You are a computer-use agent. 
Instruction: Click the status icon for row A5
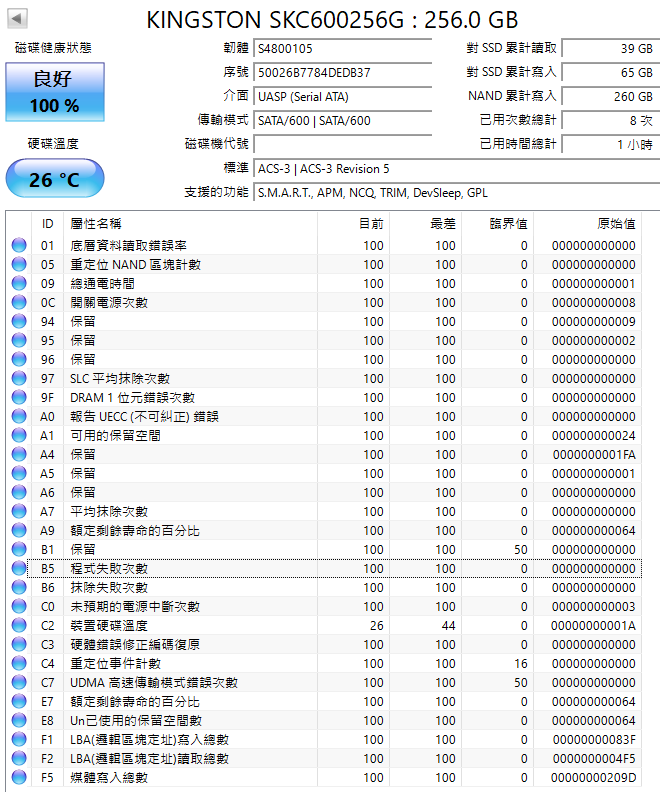[x=19, y=474]
